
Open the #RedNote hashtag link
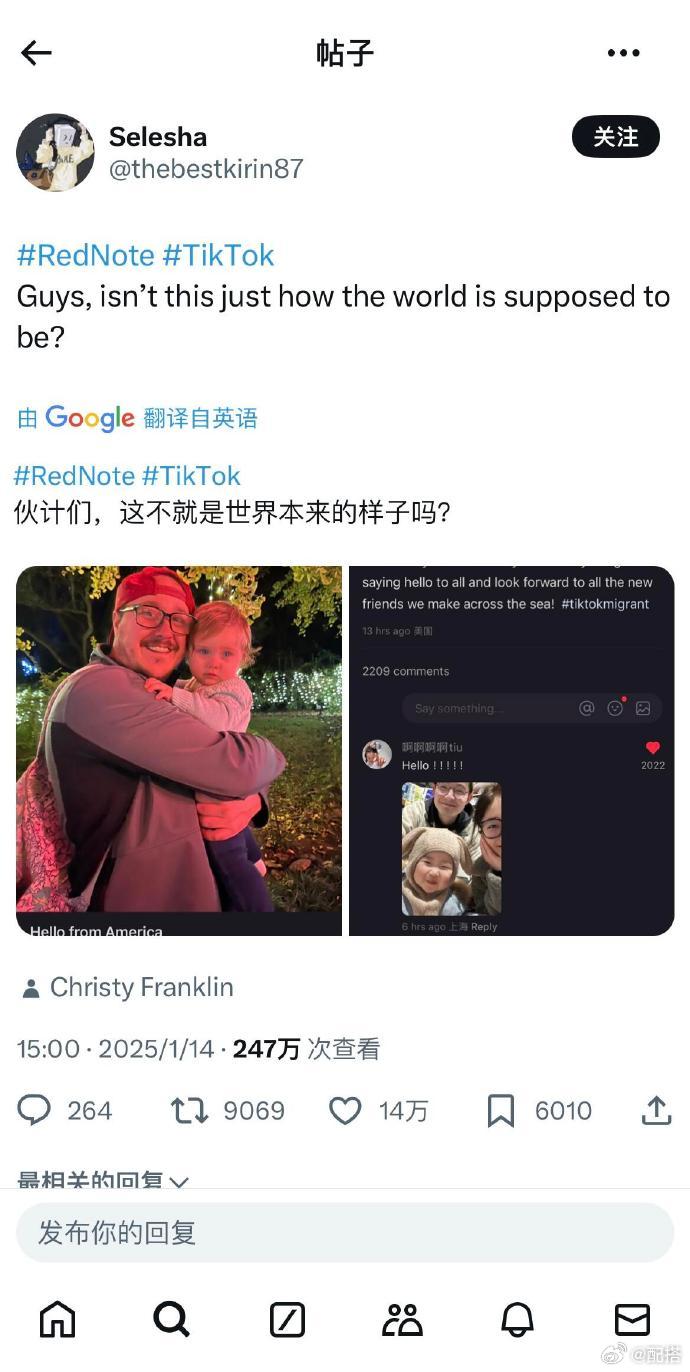point(85,255)
